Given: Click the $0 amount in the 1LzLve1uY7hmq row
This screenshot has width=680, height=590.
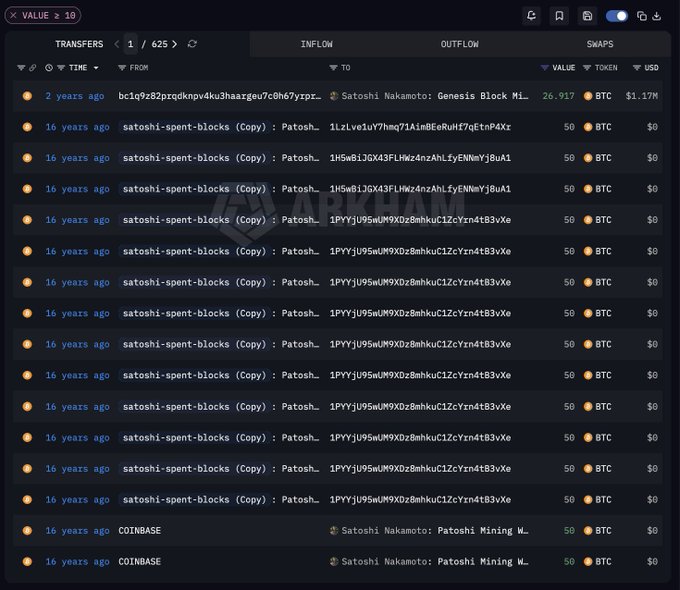Looking at the screenshot, I should coord(652,127).
